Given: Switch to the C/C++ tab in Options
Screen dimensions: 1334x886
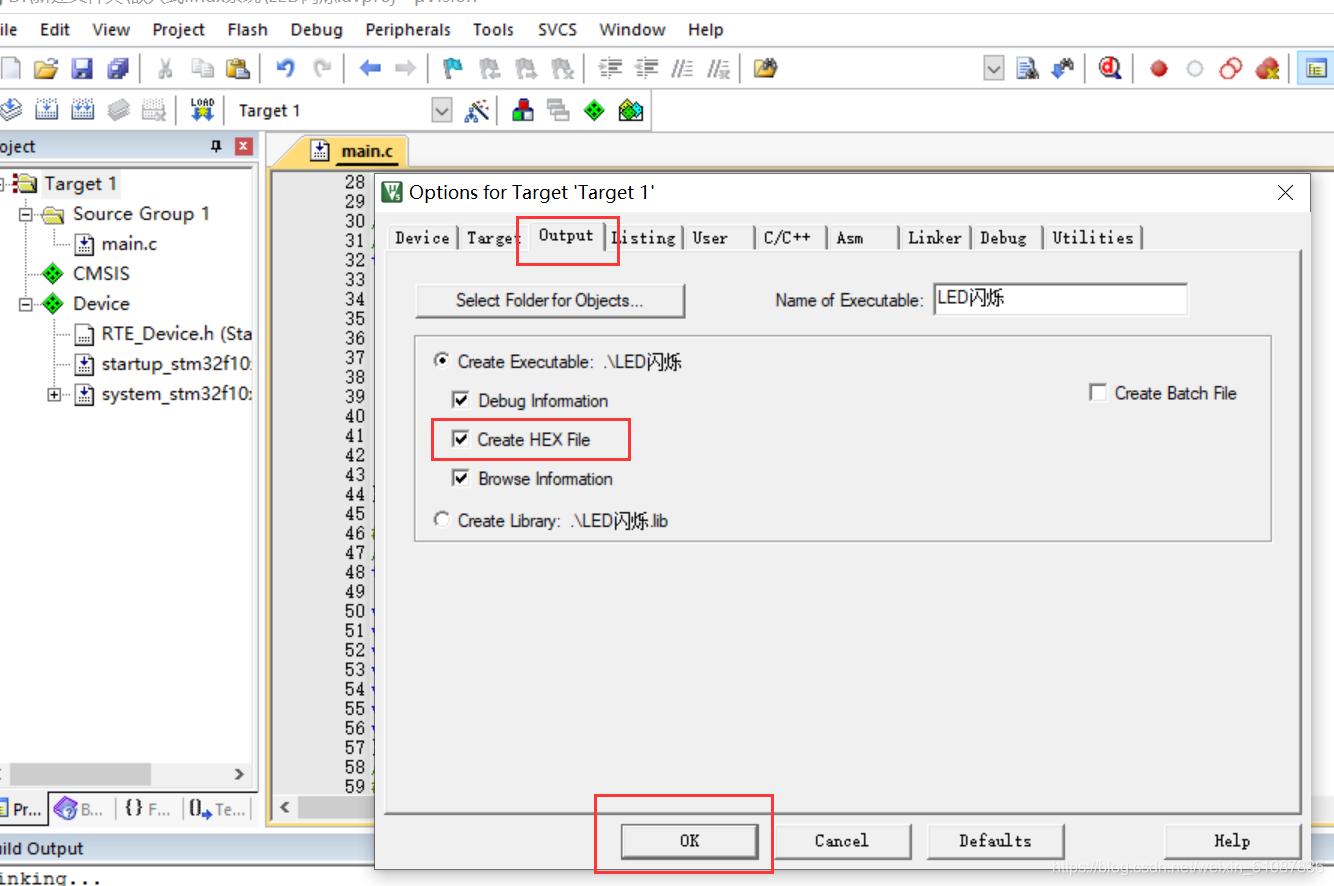Looking at the screenshot, I should click(x=788, y=237).
